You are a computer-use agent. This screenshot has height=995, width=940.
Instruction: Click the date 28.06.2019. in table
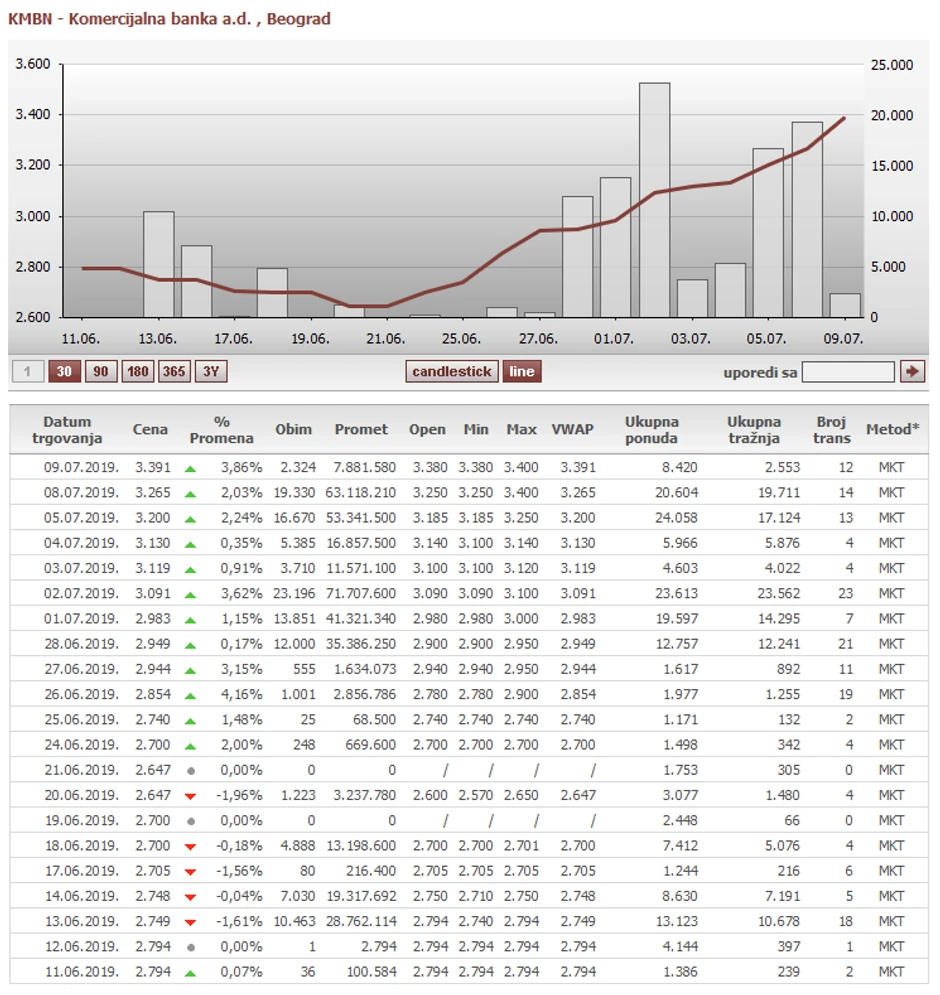(x=81, y=645)
